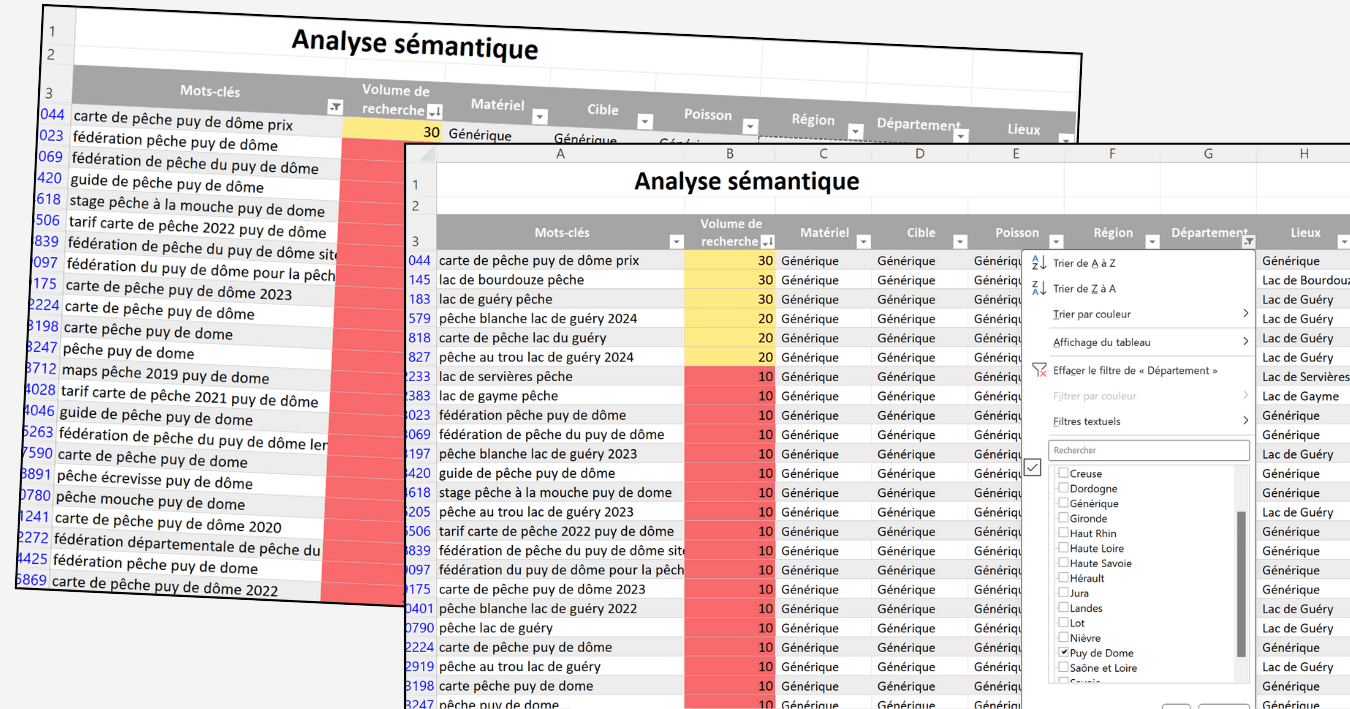Click the Rechercher field in filter menu
The width and height of the screenshot is (1350, 709).
click(x=1149, y=450)
